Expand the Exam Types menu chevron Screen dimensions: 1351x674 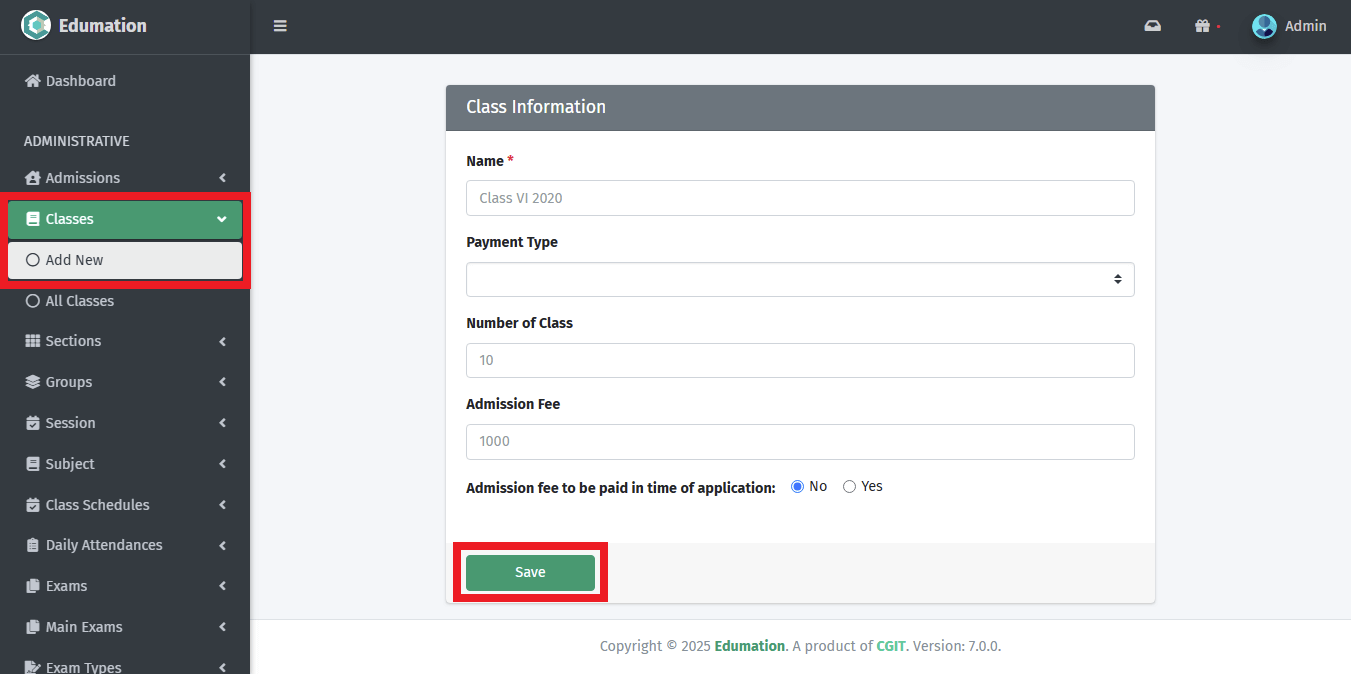pos(222,667)
